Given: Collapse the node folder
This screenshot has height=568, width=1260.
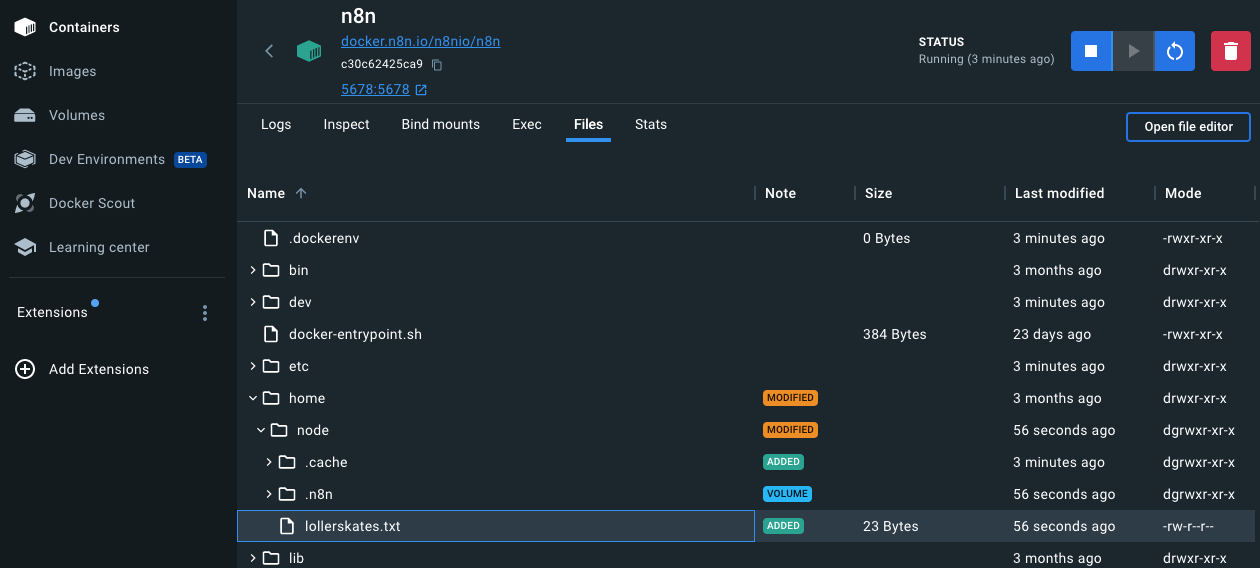Looking at the screenshot, I should coord(261,430).
